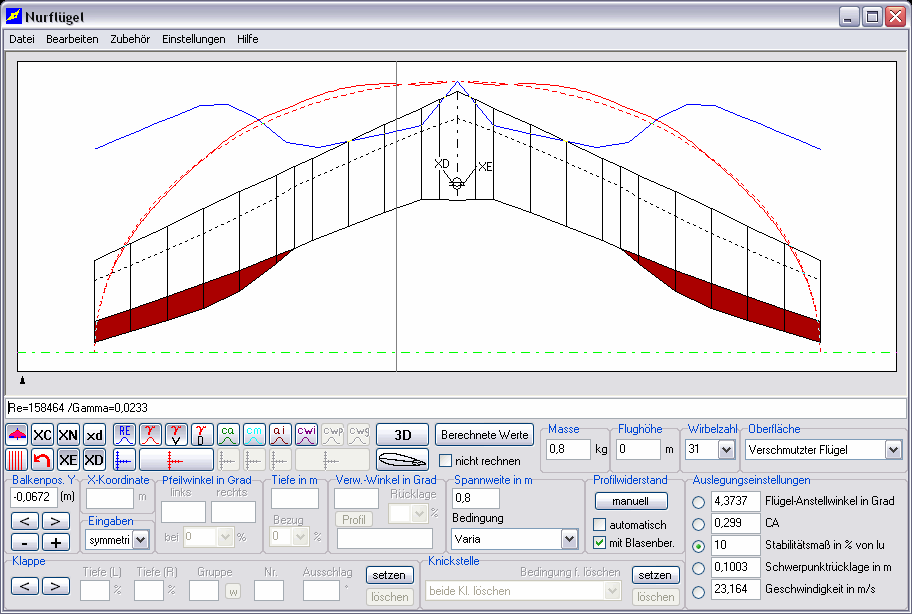Open the Bedingung dropdown showing Varia
Viewport: 912px width, 614px height.
click(x=569, y=539)
